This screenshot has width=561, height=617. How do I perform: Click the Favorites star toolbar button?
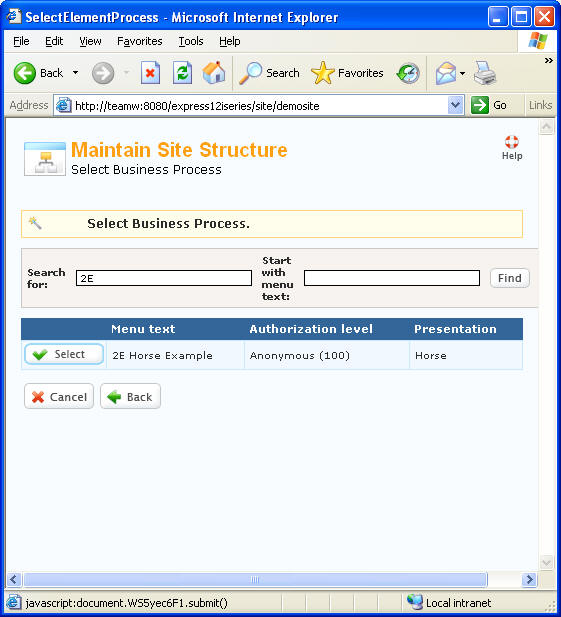pyautogui.click(x=347, y=73)
